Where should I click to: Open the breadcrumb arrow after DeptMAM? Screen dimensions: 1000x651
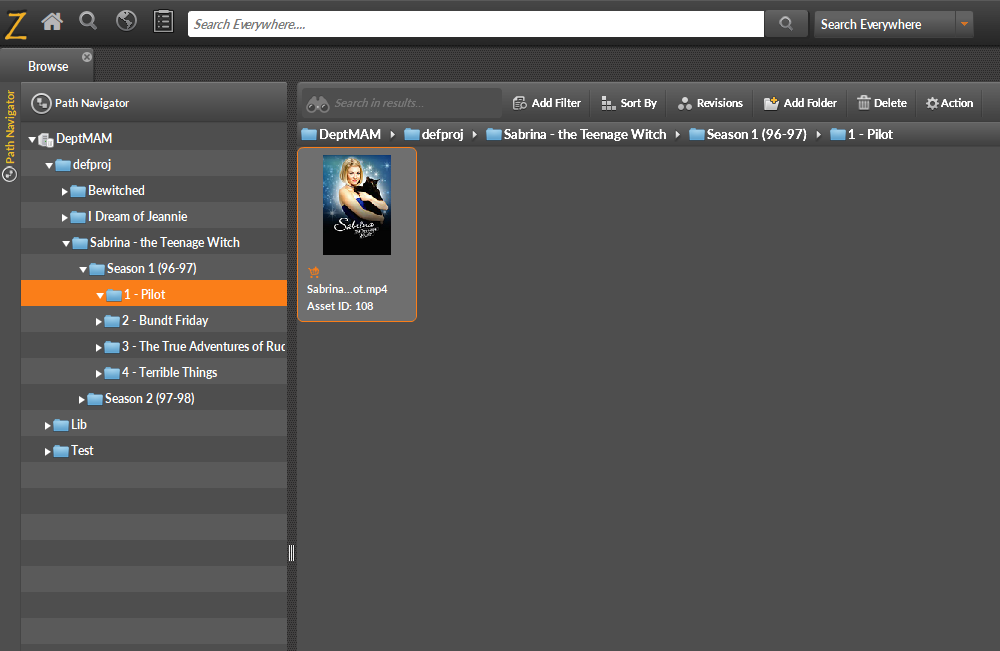coord(392,135)
